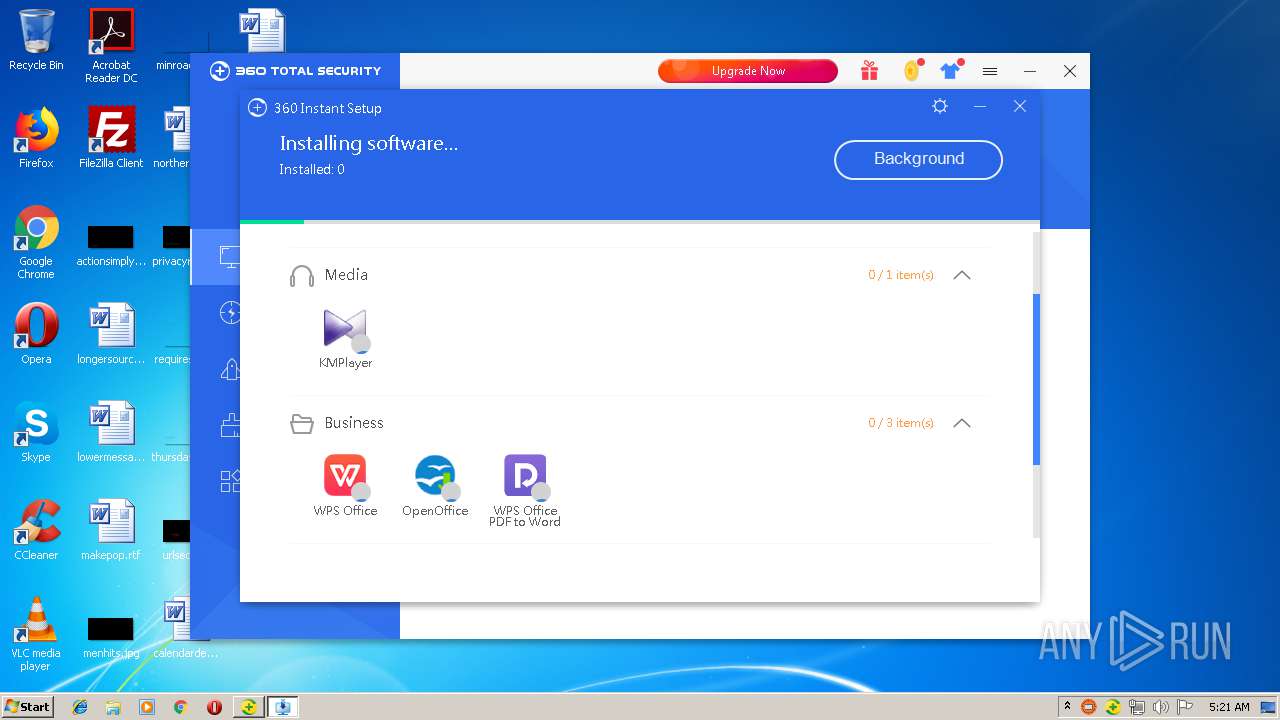Launch Google Chrome from the desktop
Screen dimensions: 1280x720
coord(36,243)
